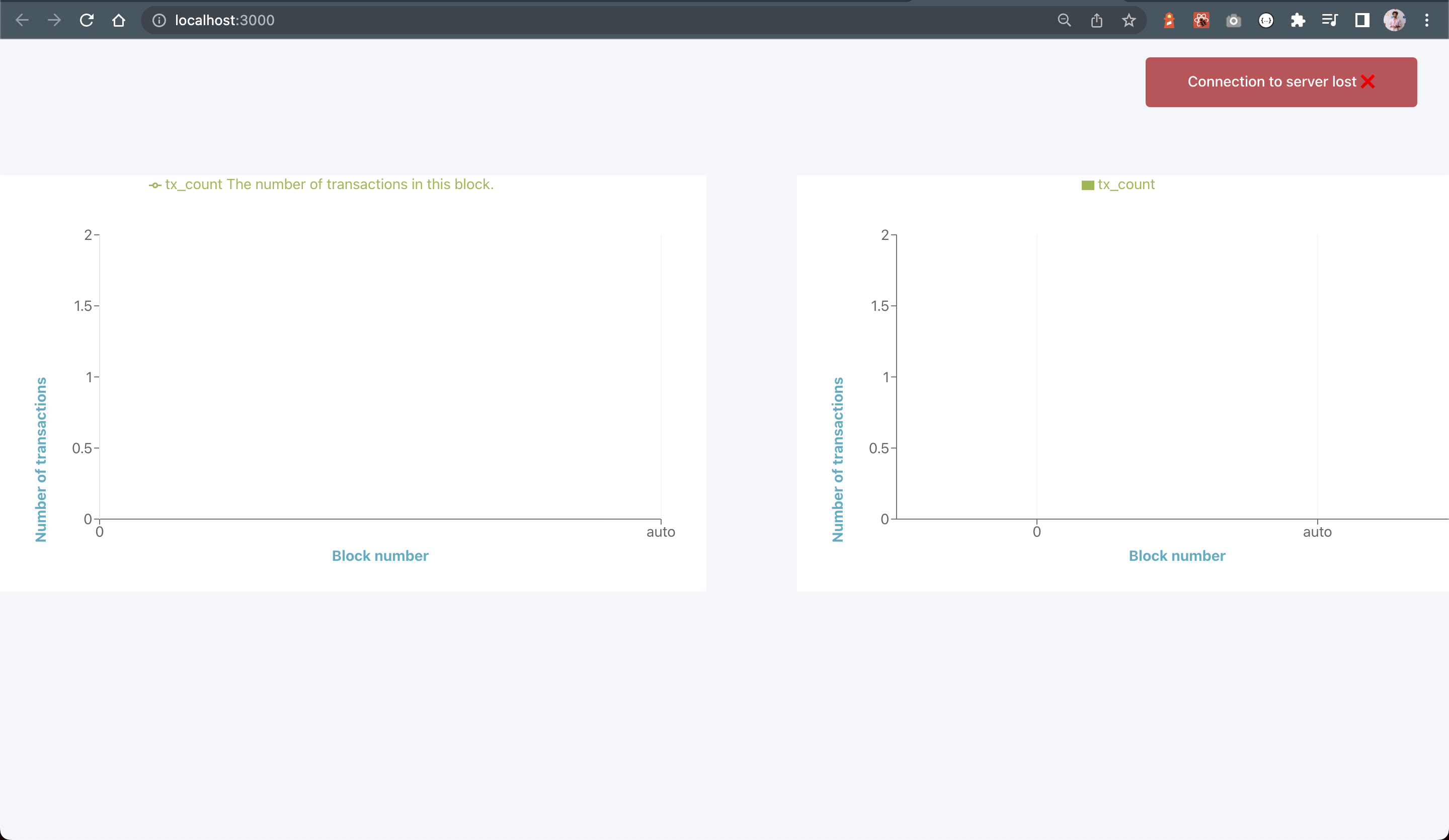Open the media playback control panel
1449x840 pixels.
coord(1330,20)
